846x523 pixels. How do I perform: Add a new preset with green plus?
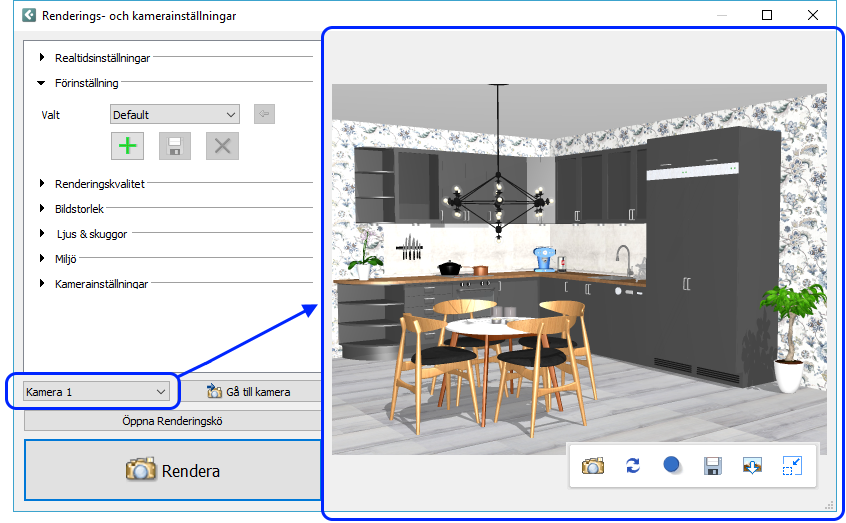128,146
